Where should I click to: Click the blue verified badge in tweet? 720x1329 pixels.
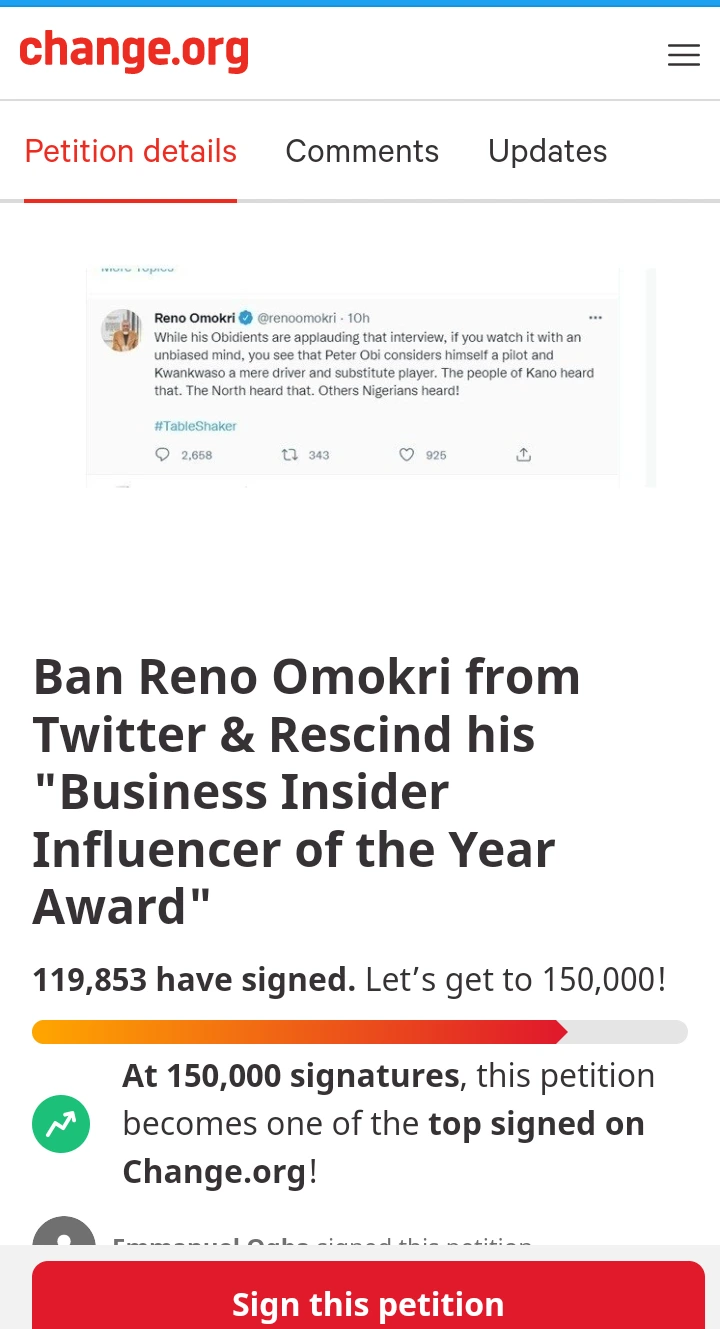tap(245, 318)
